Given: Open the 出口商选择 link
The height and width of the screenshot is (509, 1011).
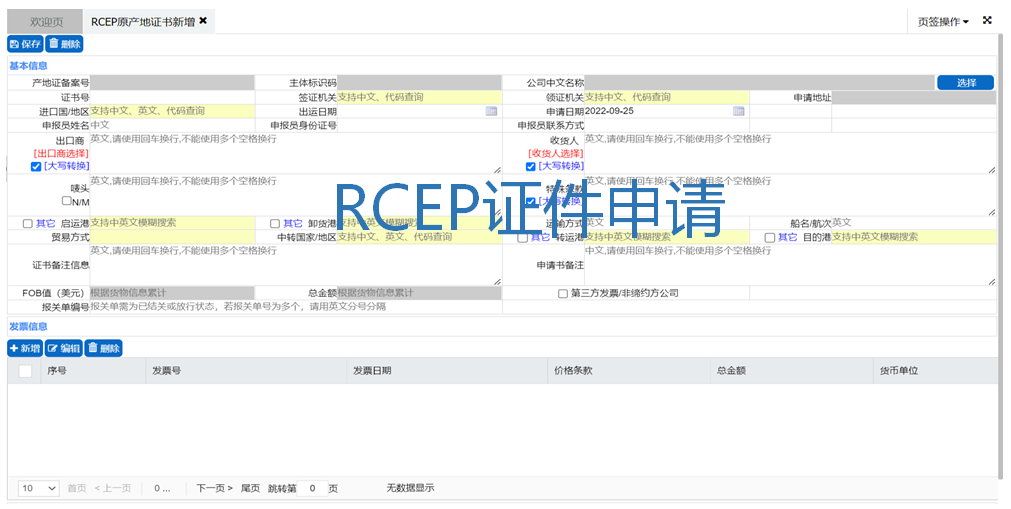Looking at the screenshot, I should 61,154.
